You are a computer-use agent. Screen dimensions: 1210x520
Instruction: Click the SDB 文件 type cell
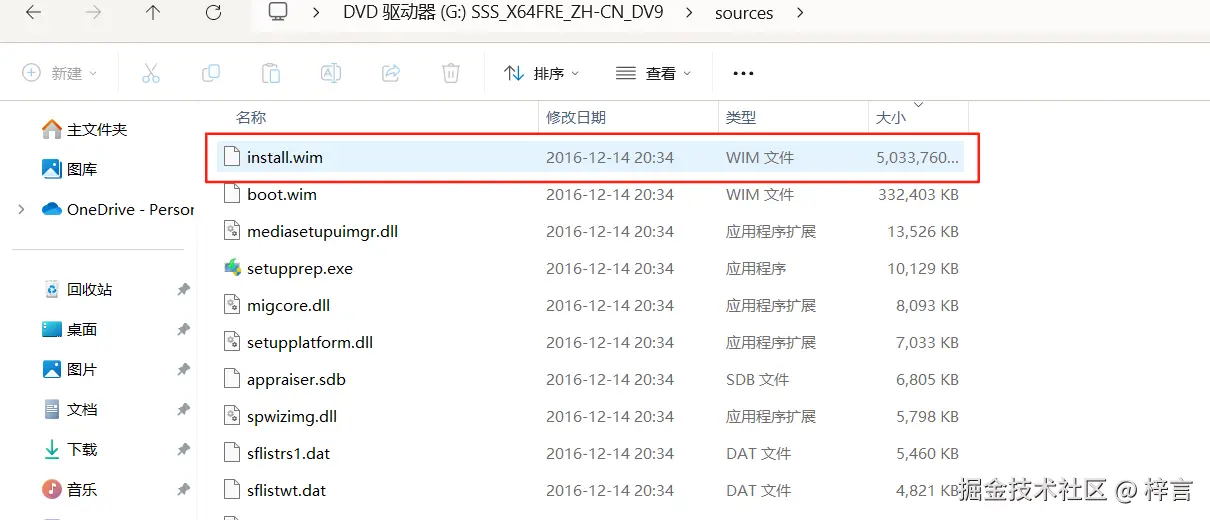pyautogui.click(x=757, y=379)
